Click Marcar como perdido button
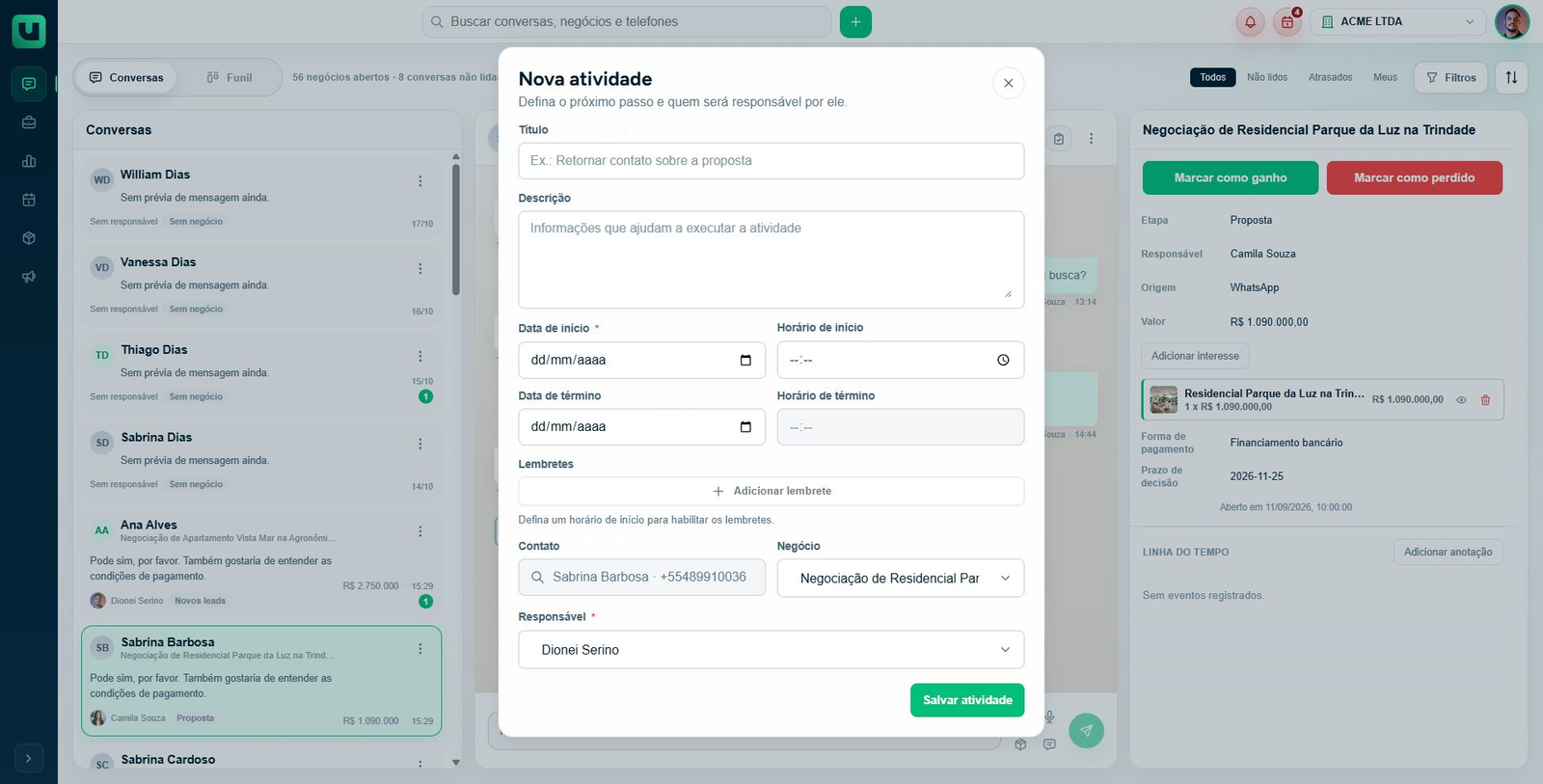 (x=1415, y=177)
